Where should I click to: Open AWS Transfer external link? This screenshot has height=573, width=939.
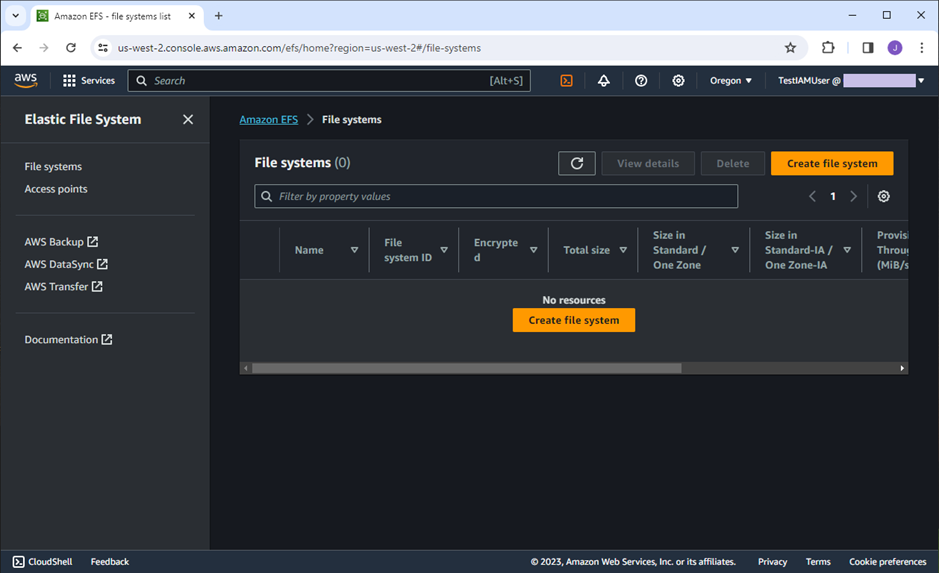click(63, 287)
